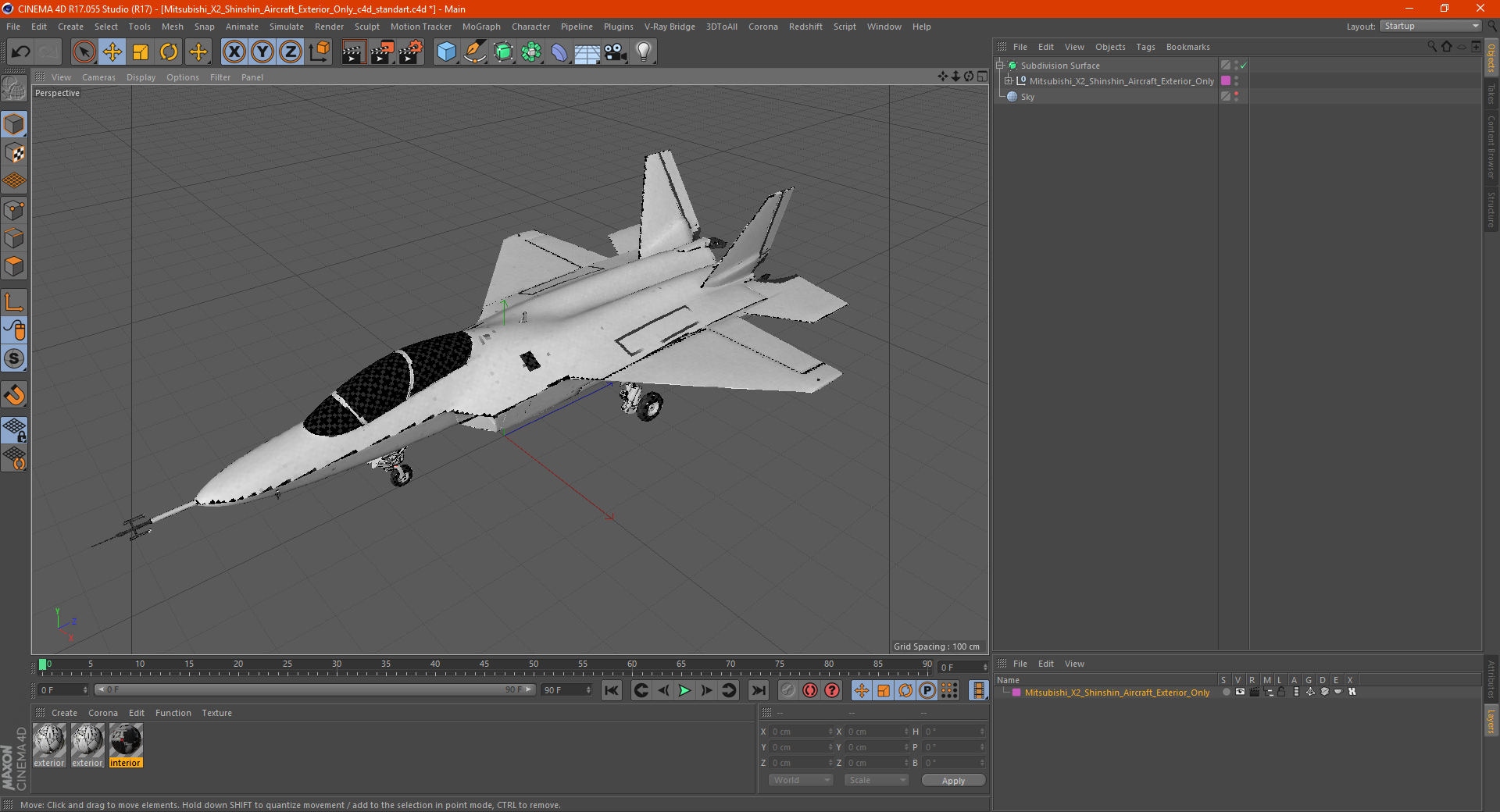Viewport: 1500px width, 812px height.
Task: Go to end of animation
Action: pyautogui.click(x=759, y=690)
